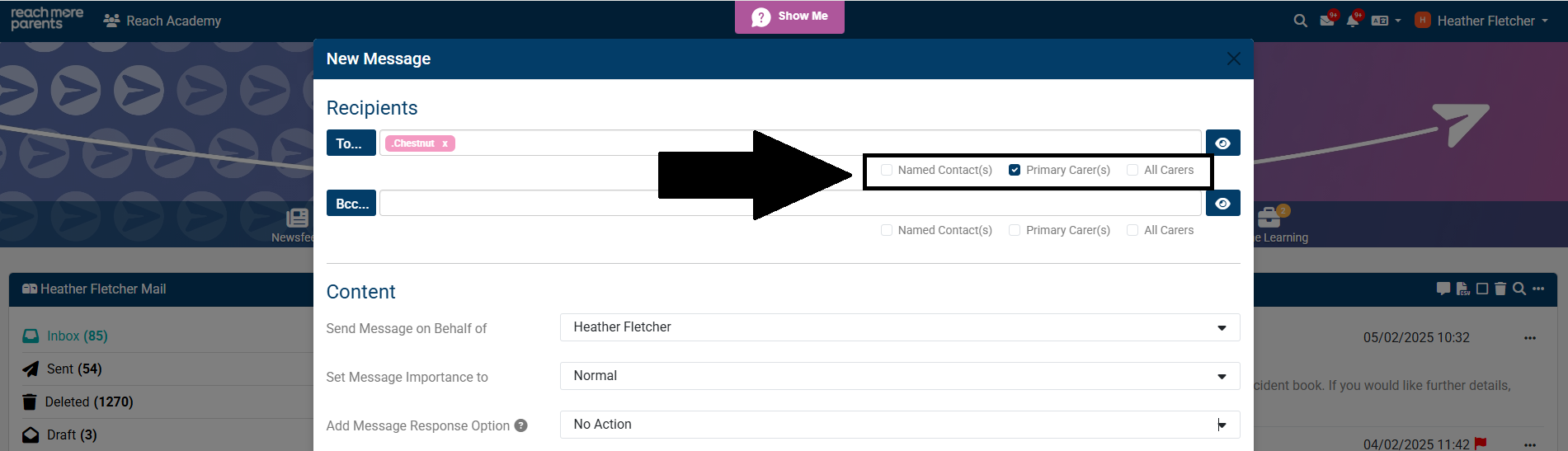This screenshot has height=451, width=1568.
Task: Open the envelope messages icon in header
Action: [x=1326, y=21]
